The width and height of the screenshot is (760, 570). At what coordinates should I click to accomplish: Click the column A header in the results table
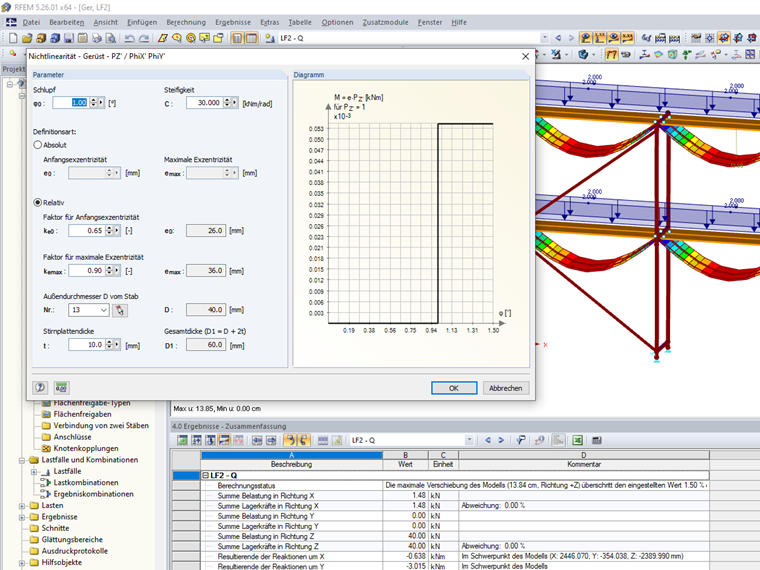292,455
